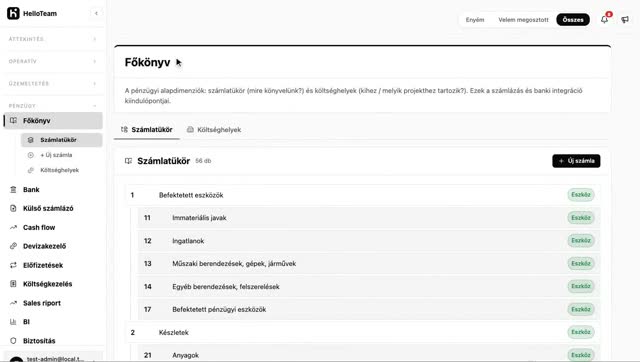Collapse the PÉNZÜGY sidebar section
Viewport: 640px width, 362px height.
point(53,106)
